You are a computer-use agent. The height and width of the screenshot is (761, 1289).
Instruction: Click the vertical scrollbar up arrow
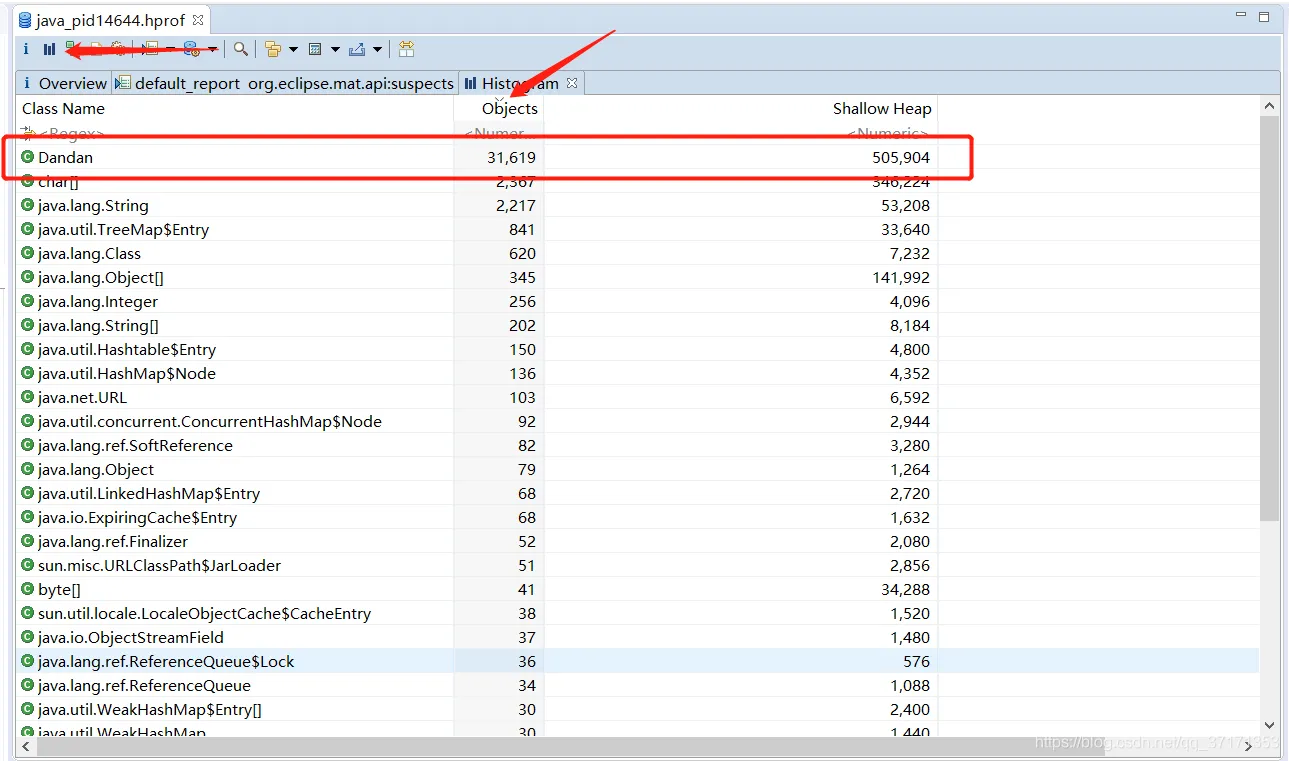(1269, 106)
